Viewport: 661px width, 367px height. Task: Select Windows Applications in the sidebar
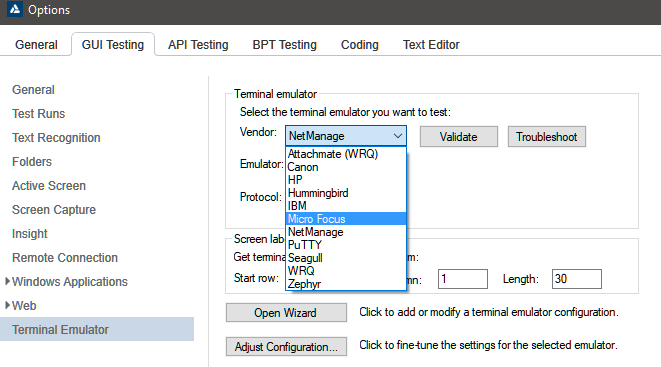click(70, 282)
